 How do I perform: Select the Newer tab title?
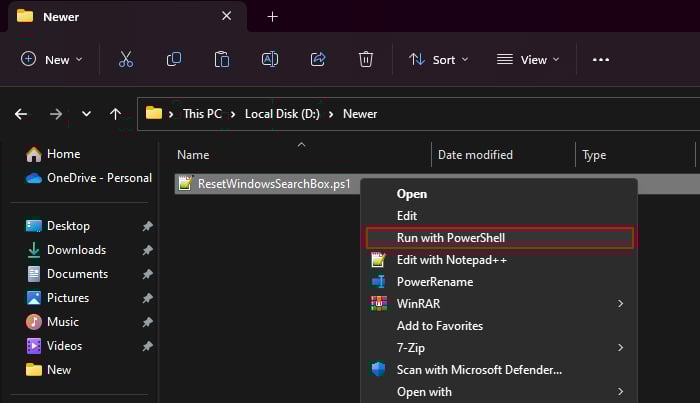pos(61,17)
